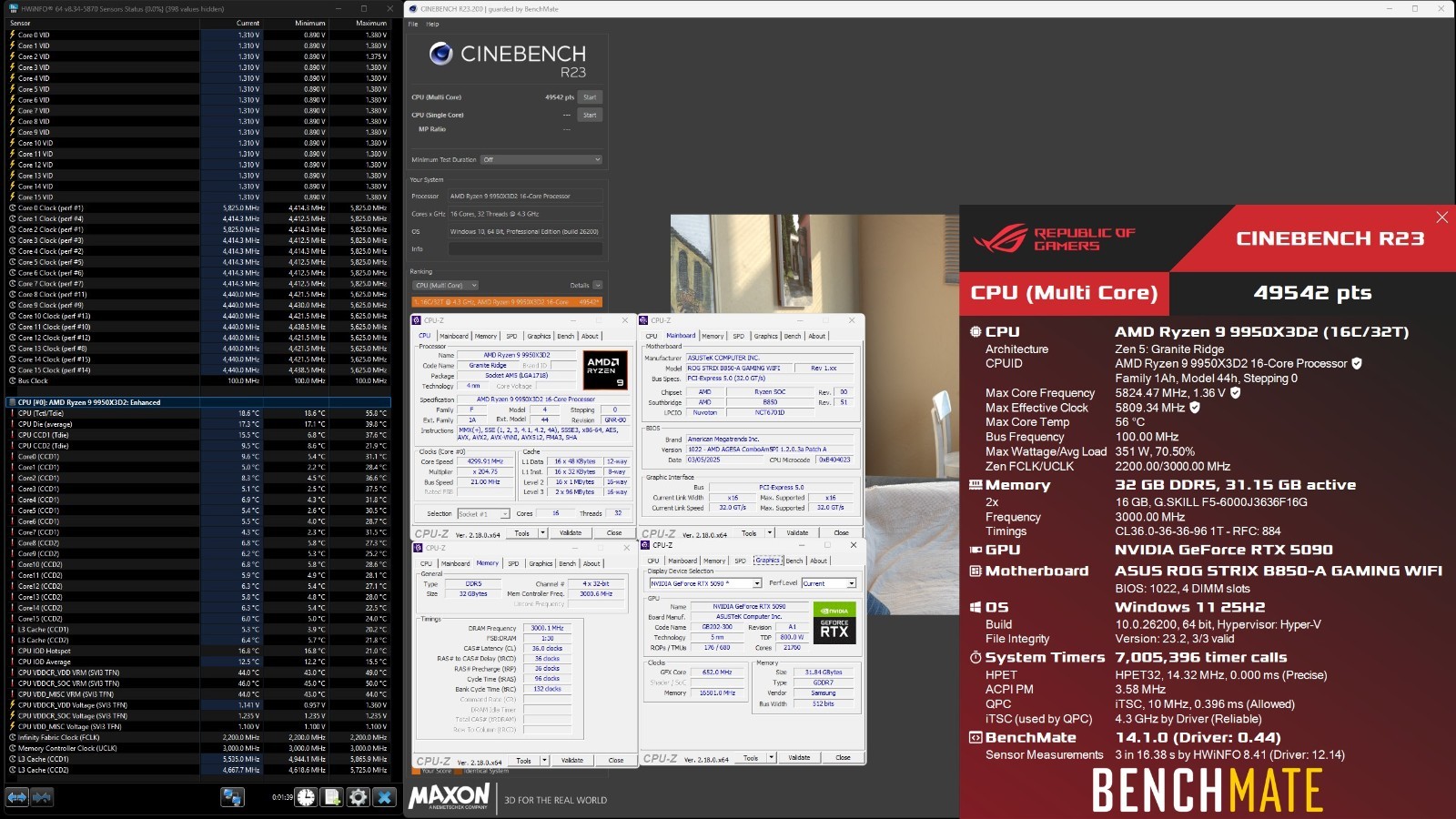Click the BenchMate OS Windows icon
This screenshot has height=819, width=1456.
pyautogui.click(x=976, y=607)
